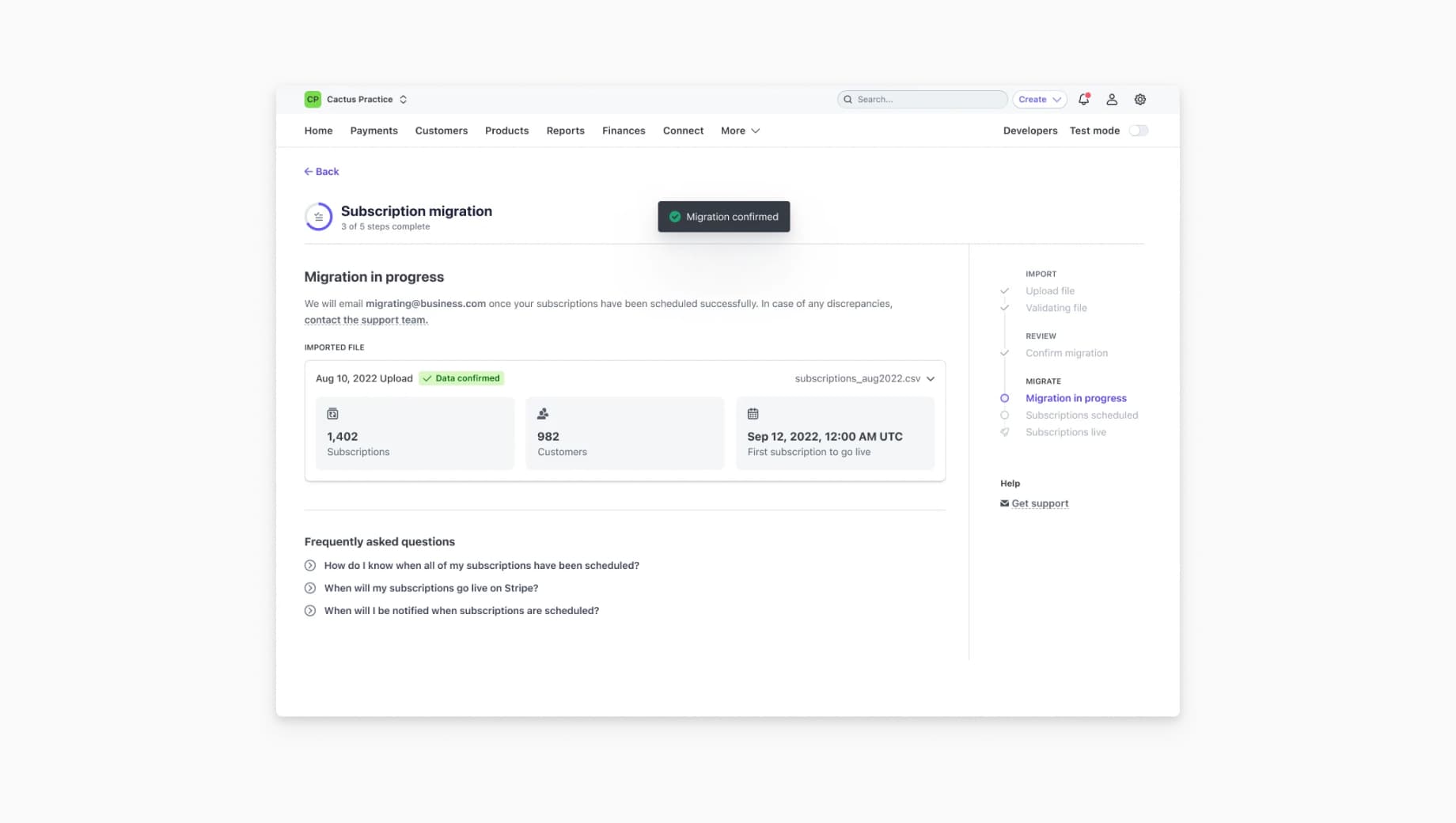
Task: Select the Migration in progress step
Action: (1075, 398)
